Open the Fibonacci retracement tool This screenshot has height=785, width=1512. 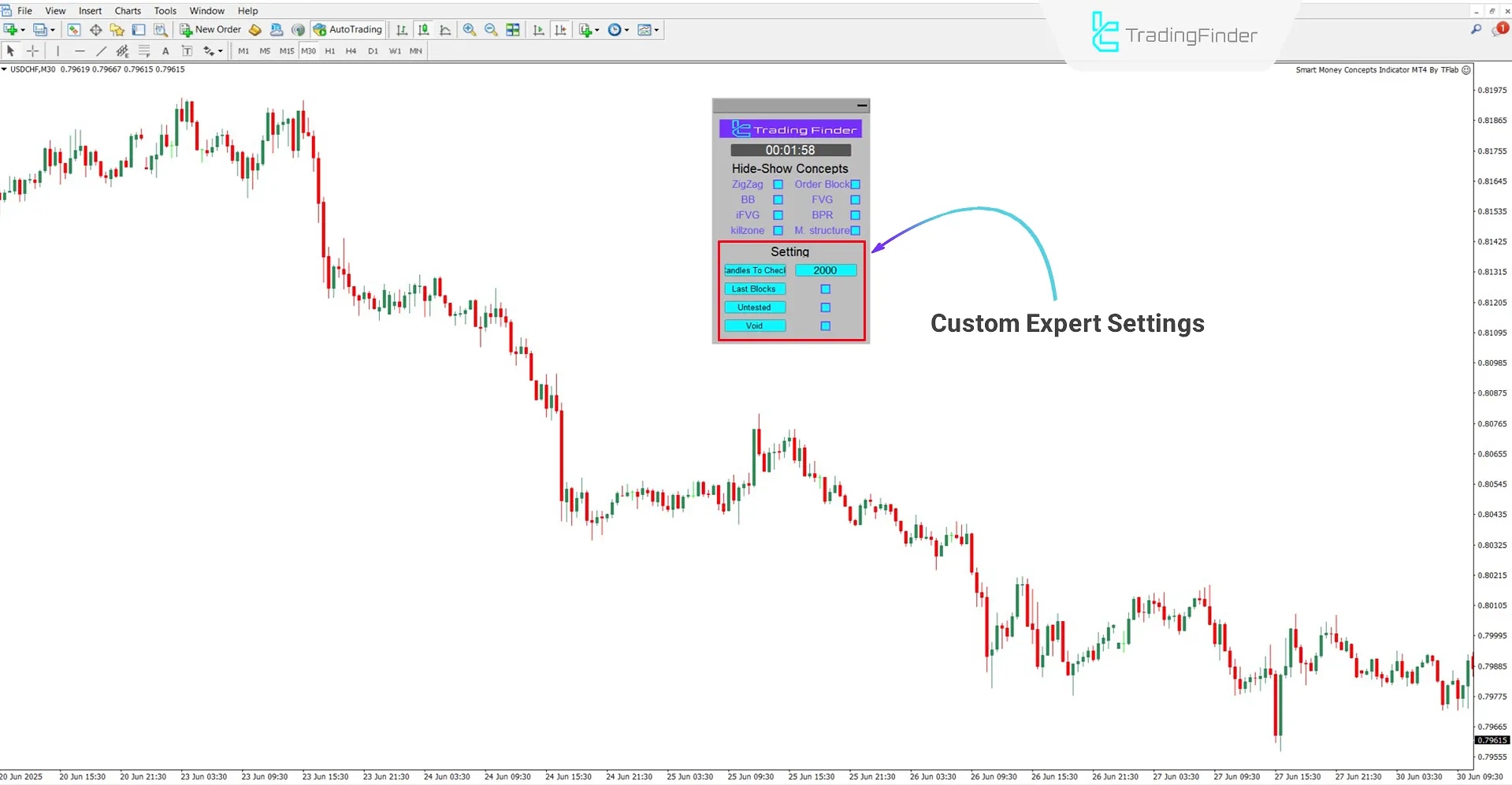(x=144, y=50)
